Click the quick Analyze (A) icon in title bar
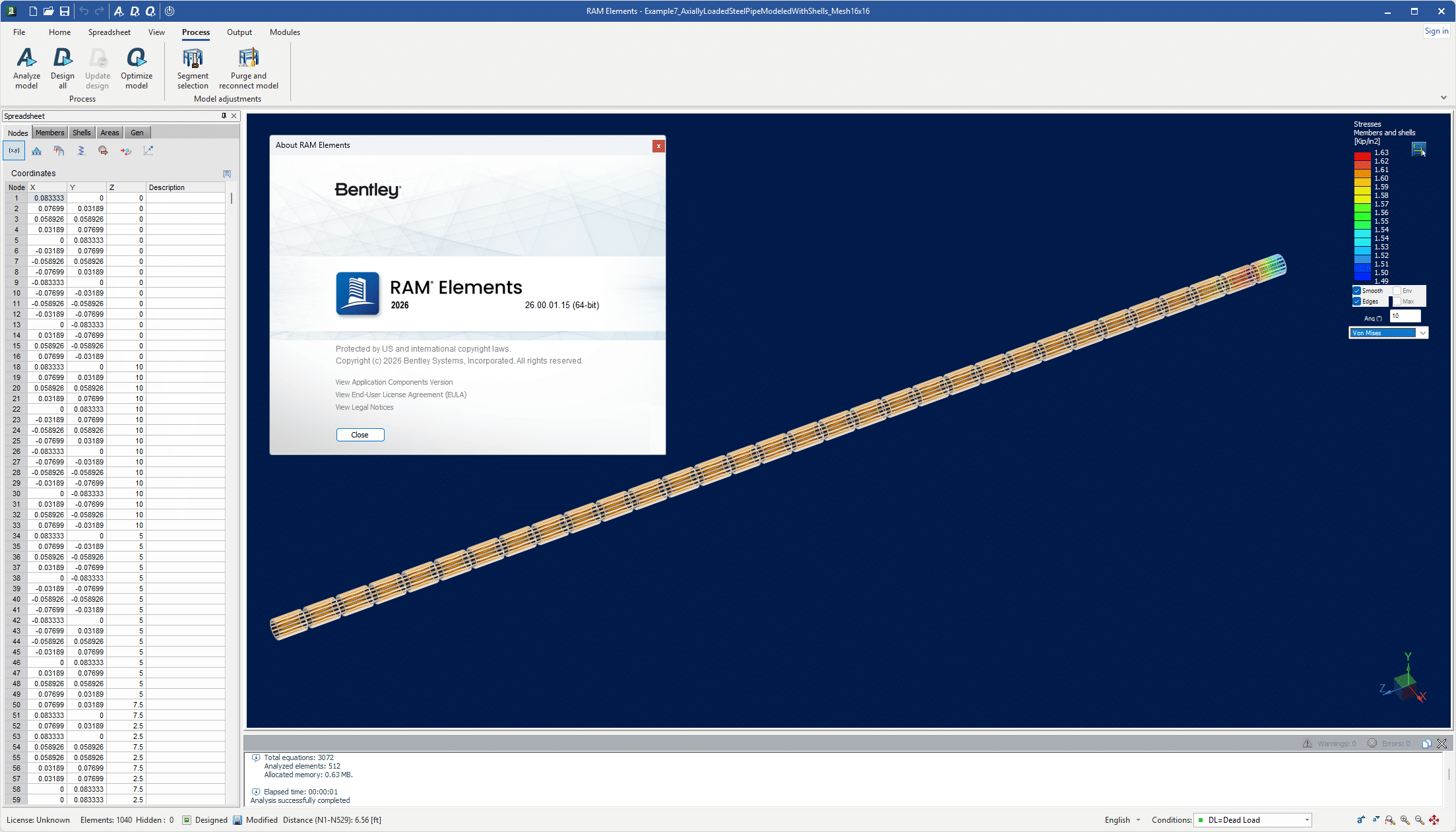 click(119, 11)
